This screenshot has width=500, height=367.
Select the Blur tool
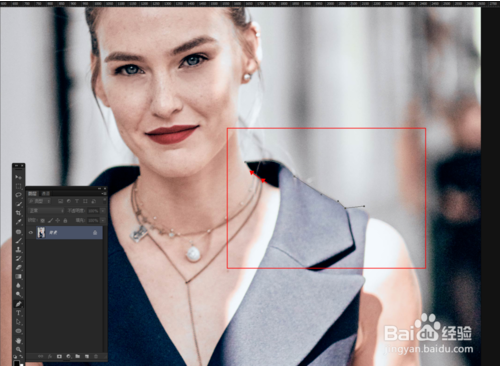(18, 285)
